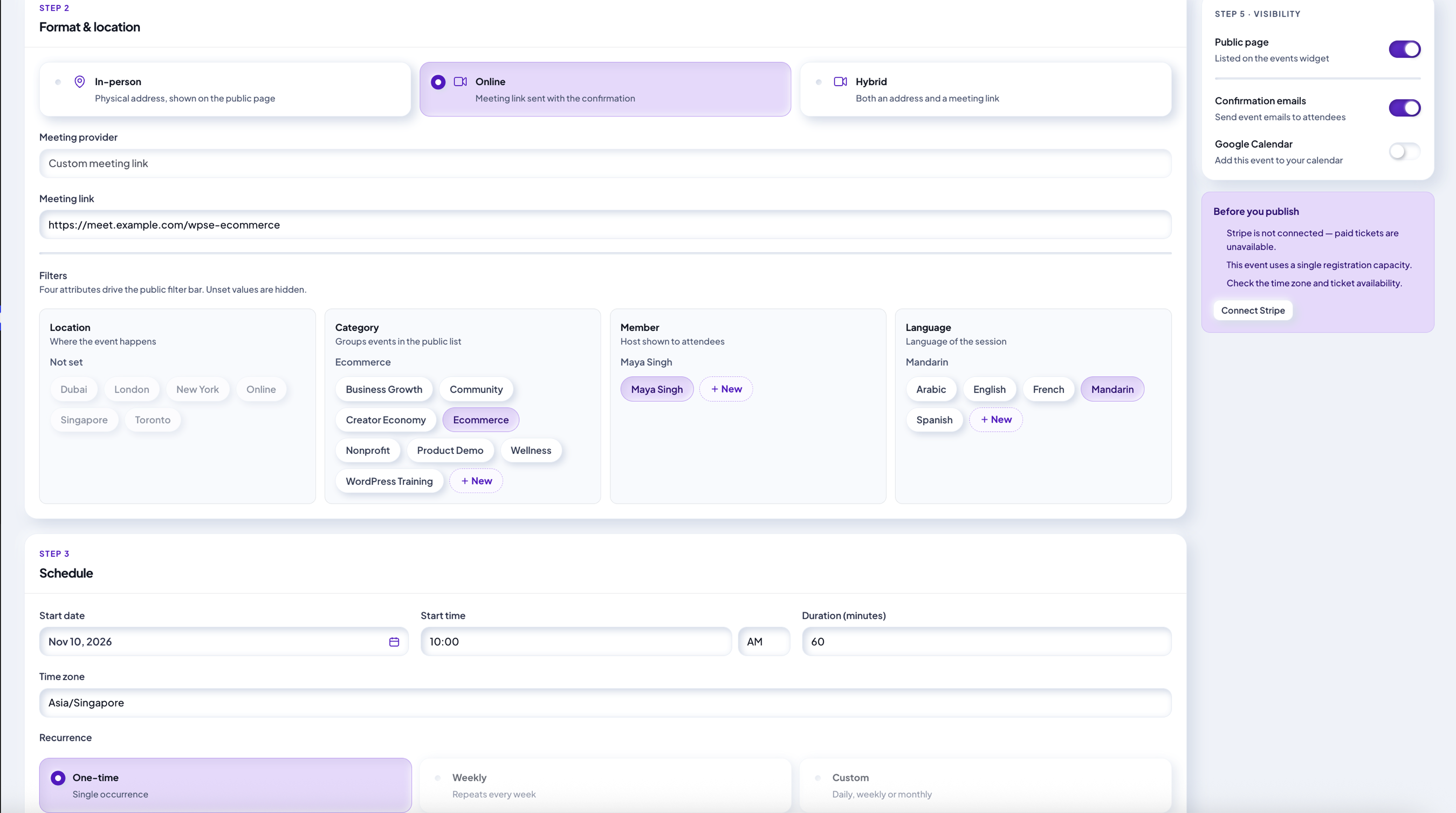Select the Spanish language chip

click(x=935, y=420)
